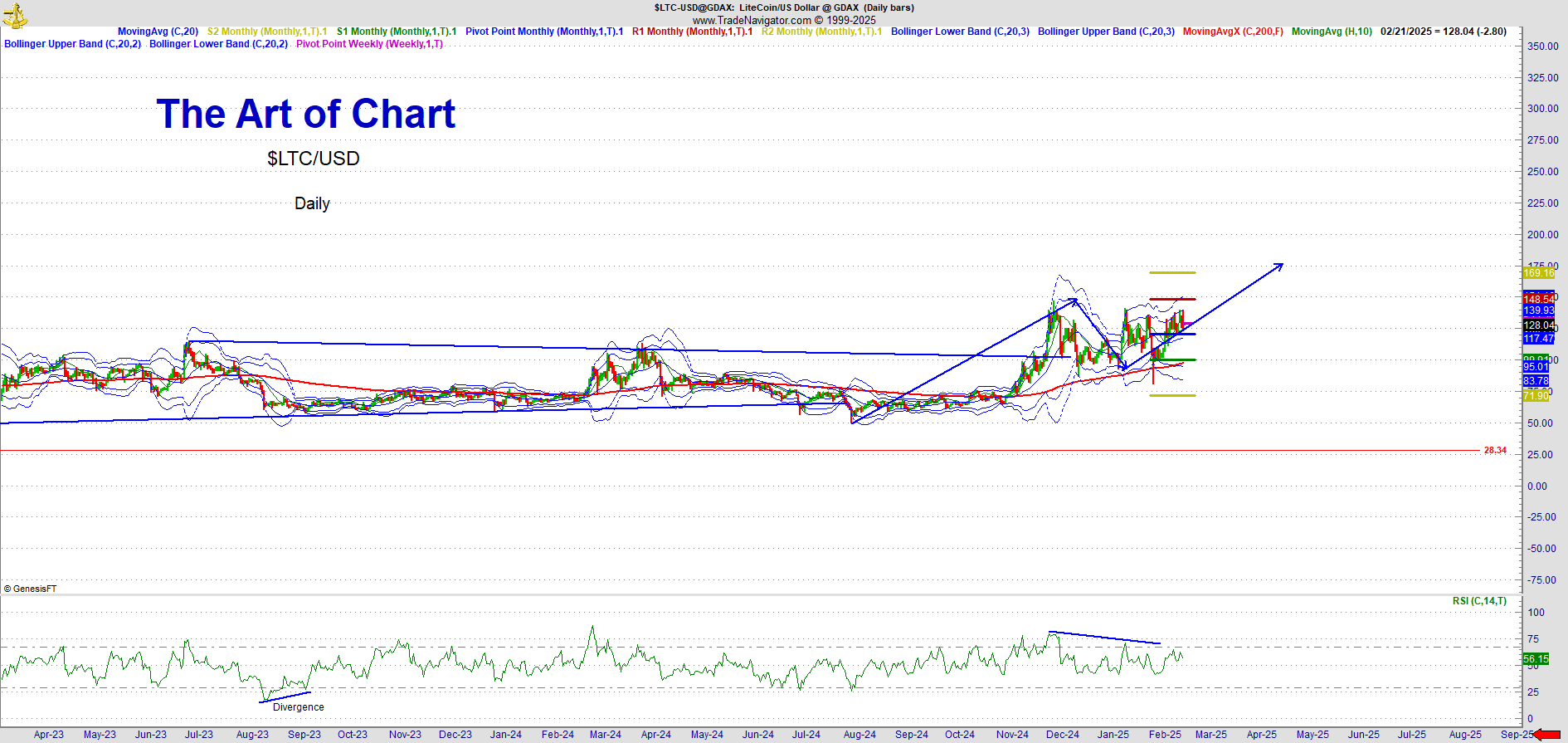Click The Art of Chart title text

point(305,114)
